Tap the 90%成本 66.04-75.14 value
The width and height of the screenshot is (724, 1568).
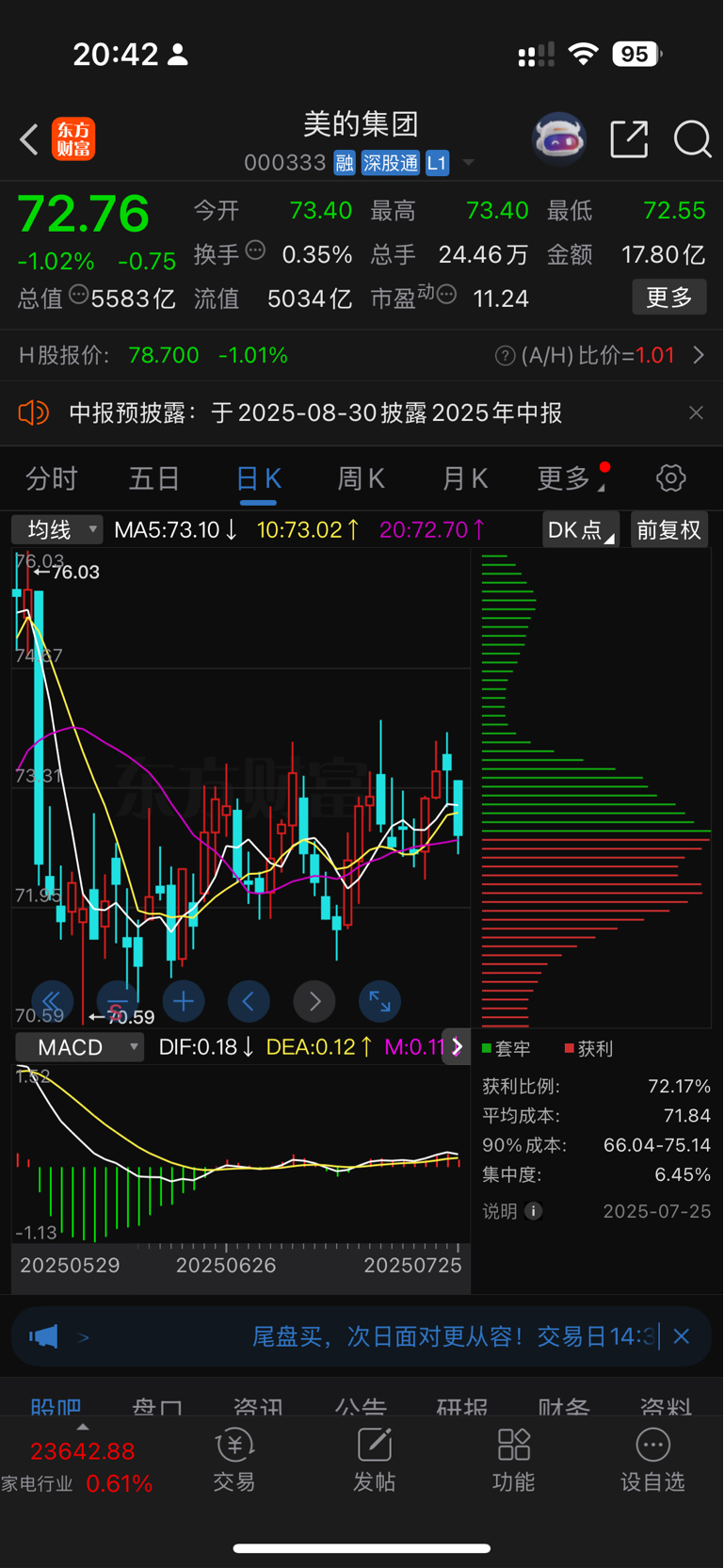657,1145
